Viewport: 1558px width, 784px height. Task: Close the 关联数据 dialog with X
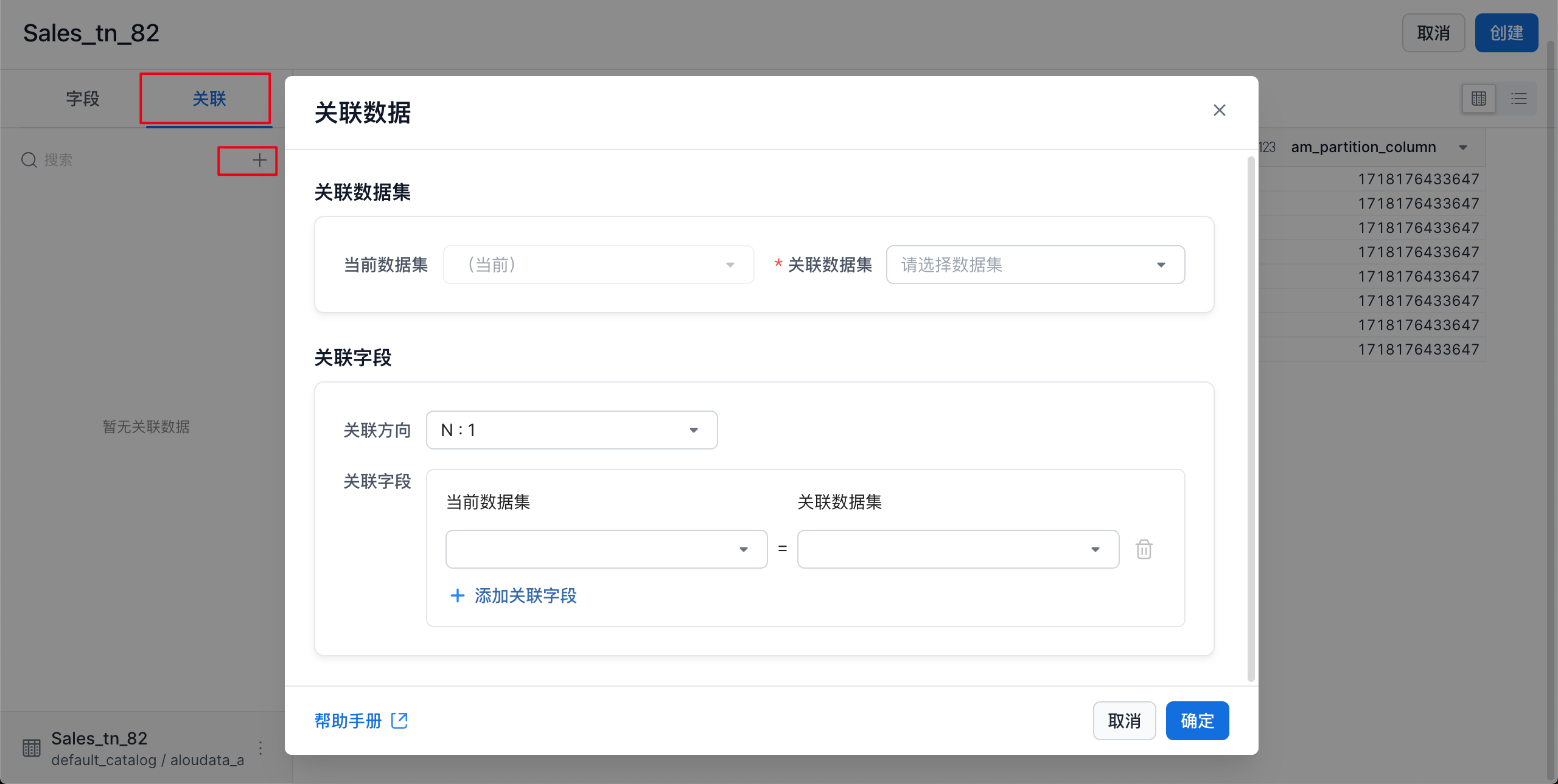pyautogui.click(x=1219, y=110)
